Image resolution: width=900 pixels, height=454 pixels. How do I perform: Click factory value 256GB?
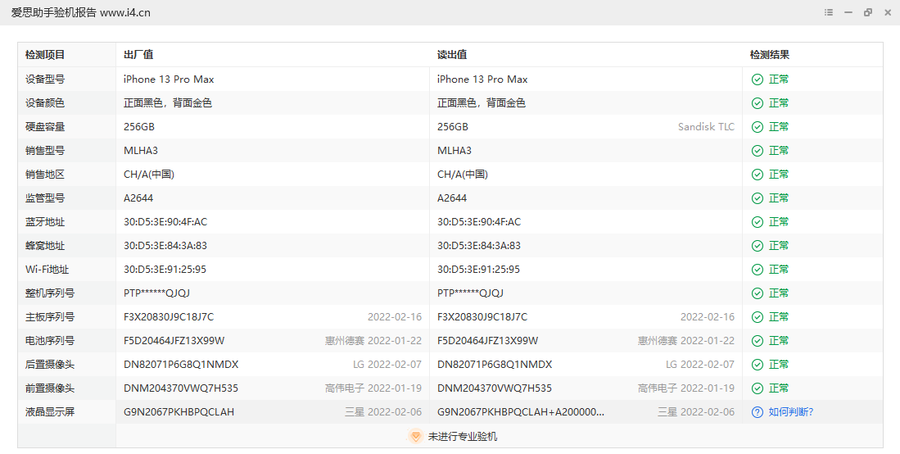(139, 127)
